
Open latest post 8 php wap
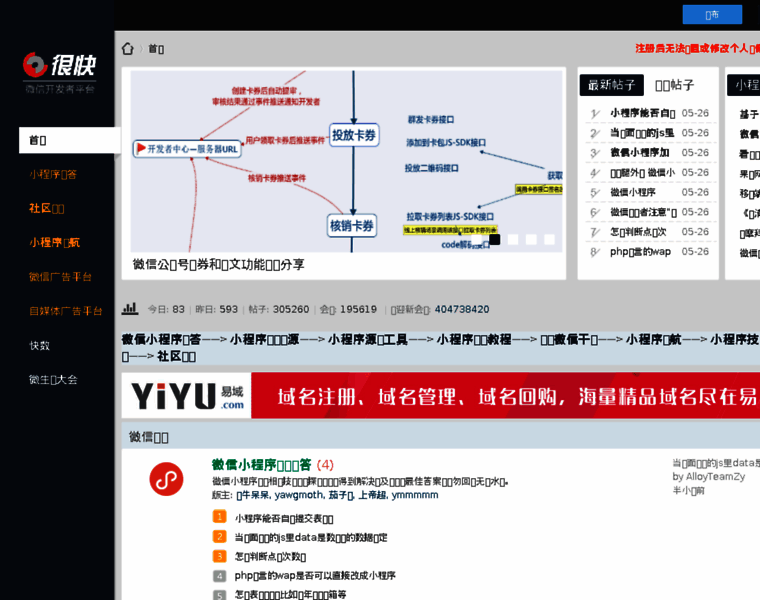tap(640, 252)
